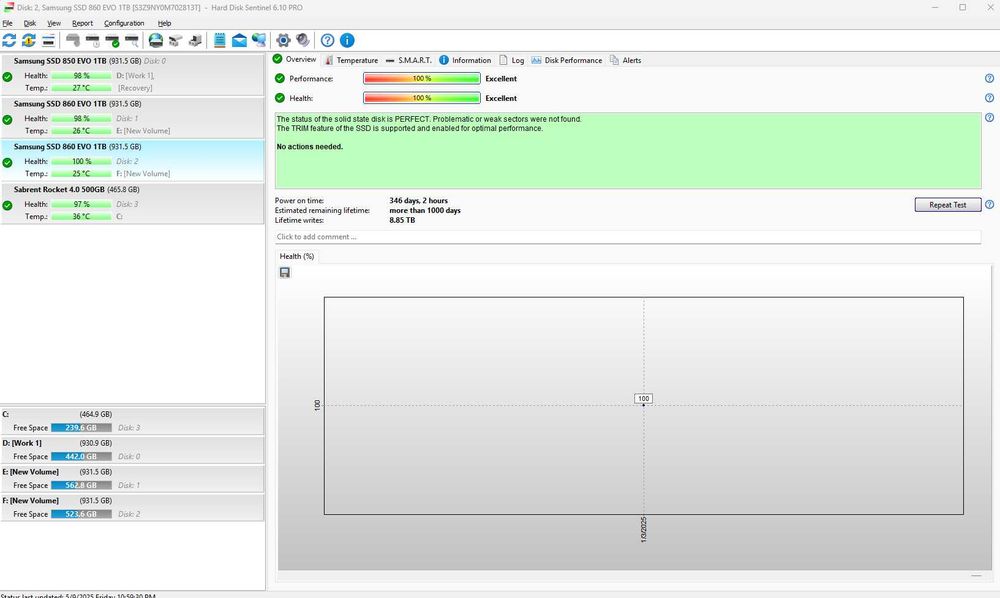The image size is (1000, 598).
Task: Open the Report menu
Action: pos(82,23)
